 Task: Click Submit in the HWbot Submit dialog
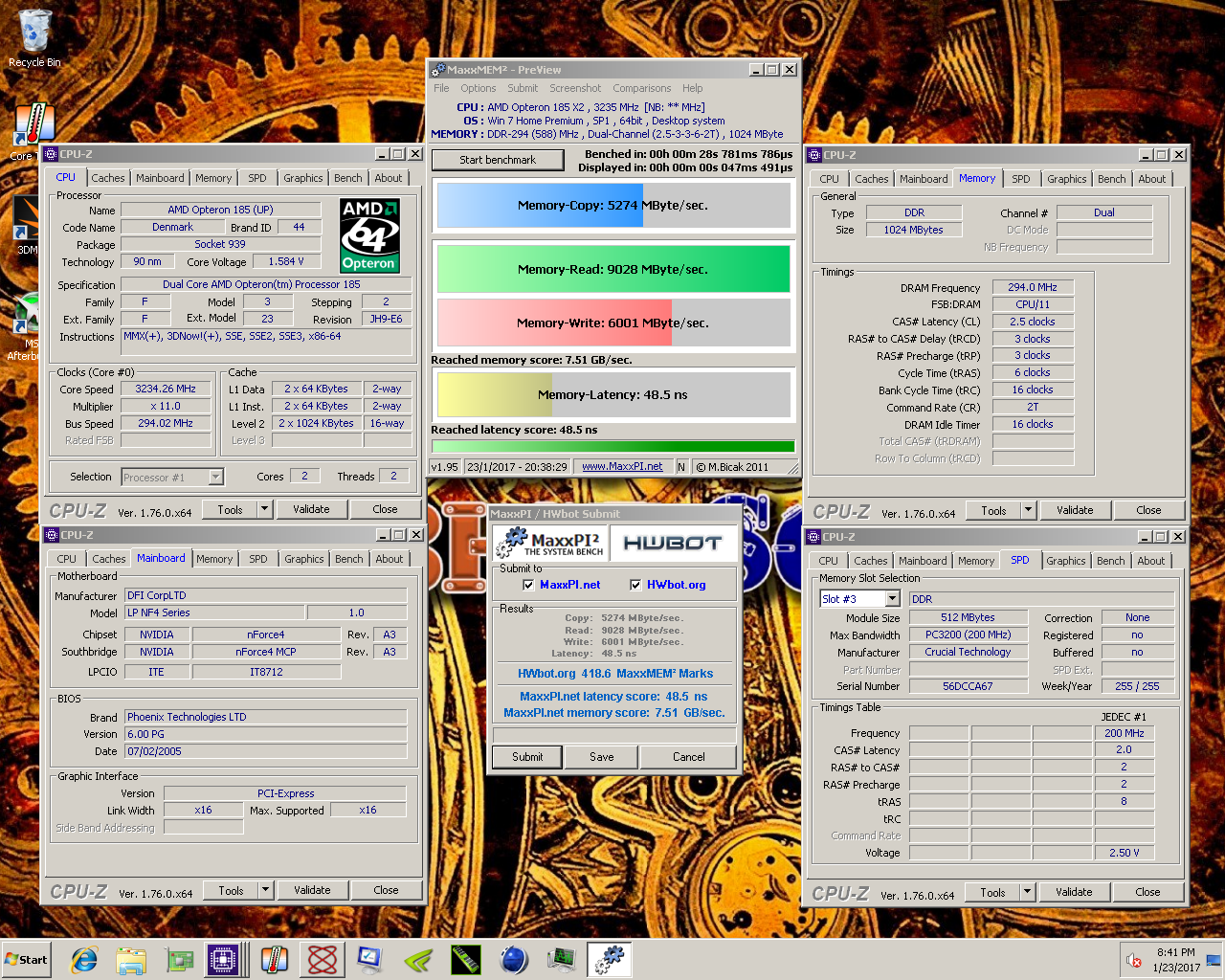(x=527, y=757)
